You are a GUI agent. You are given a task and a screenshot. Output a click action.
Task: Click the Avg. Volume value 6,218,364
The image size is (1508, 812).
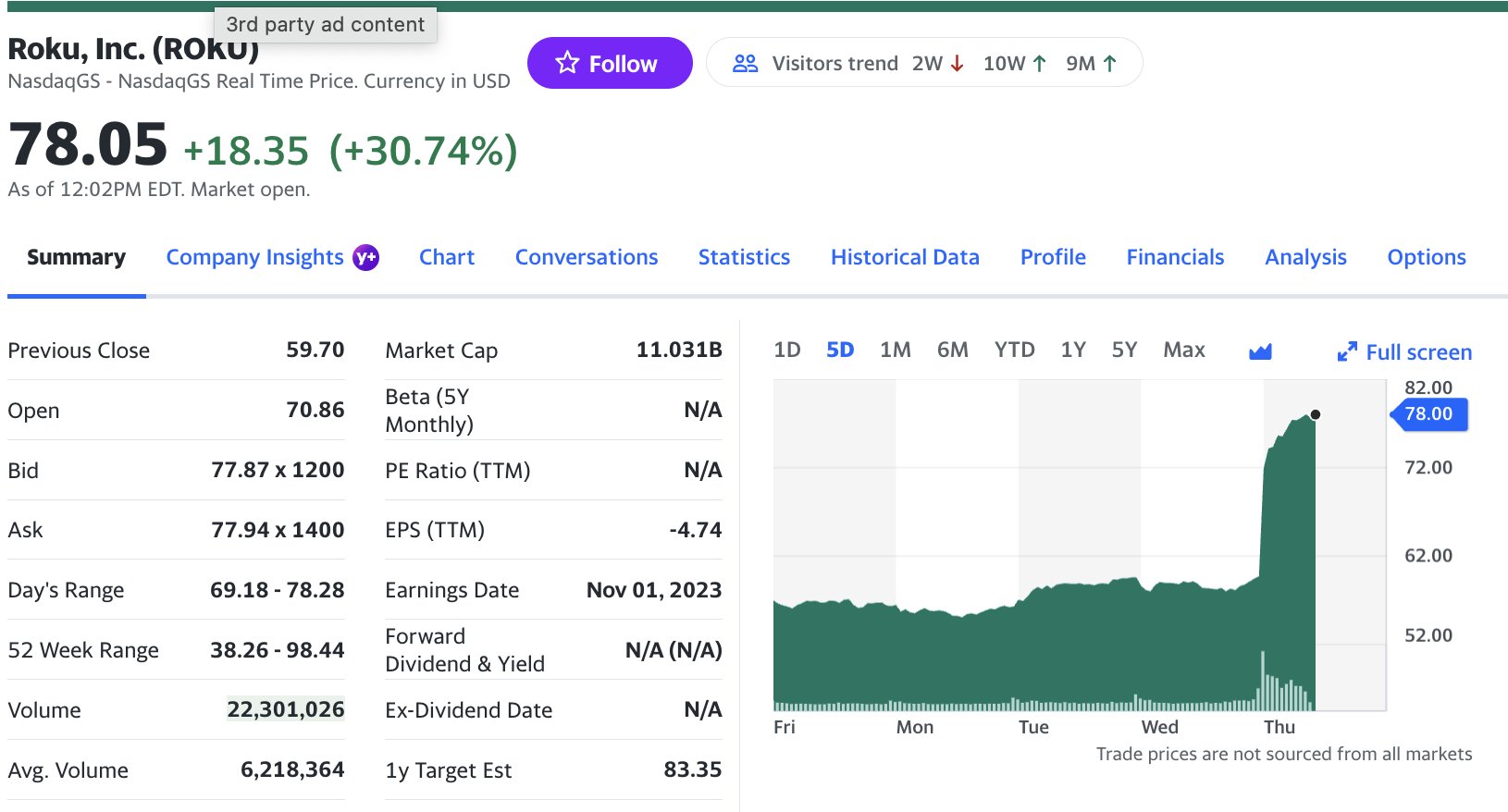292,769
